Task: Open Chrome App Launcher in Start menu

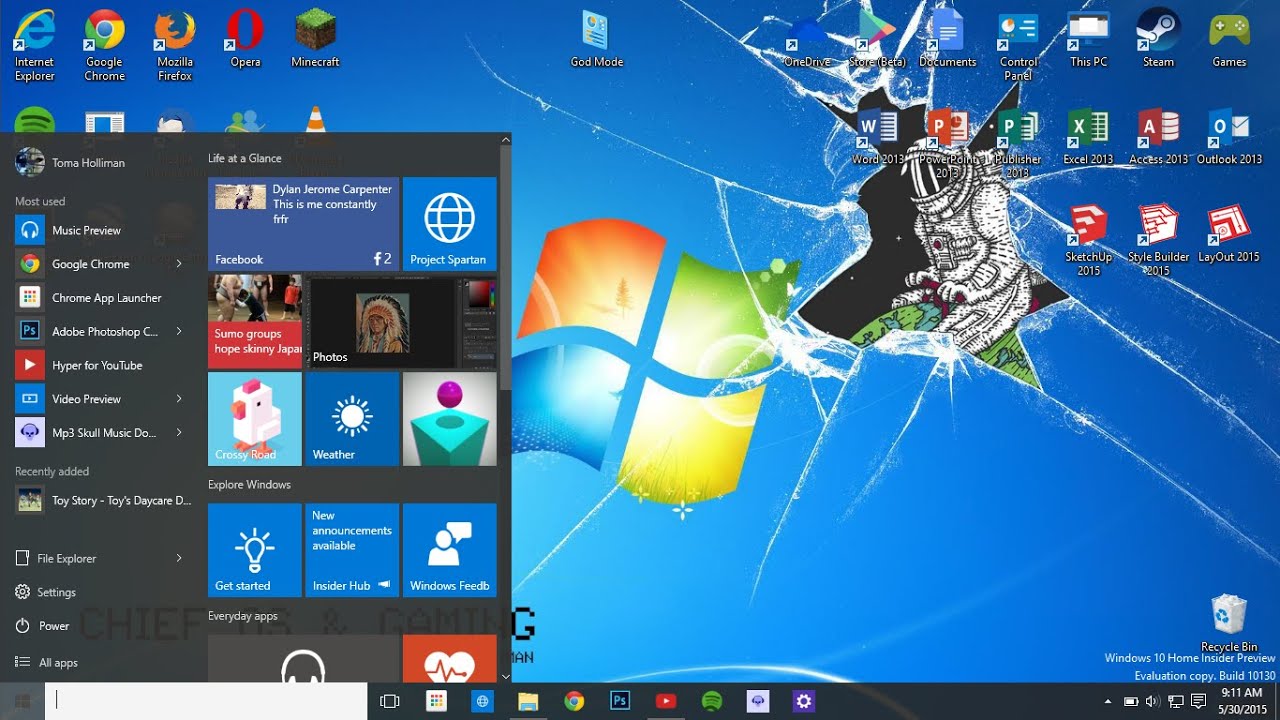Action: click(100, 298)
